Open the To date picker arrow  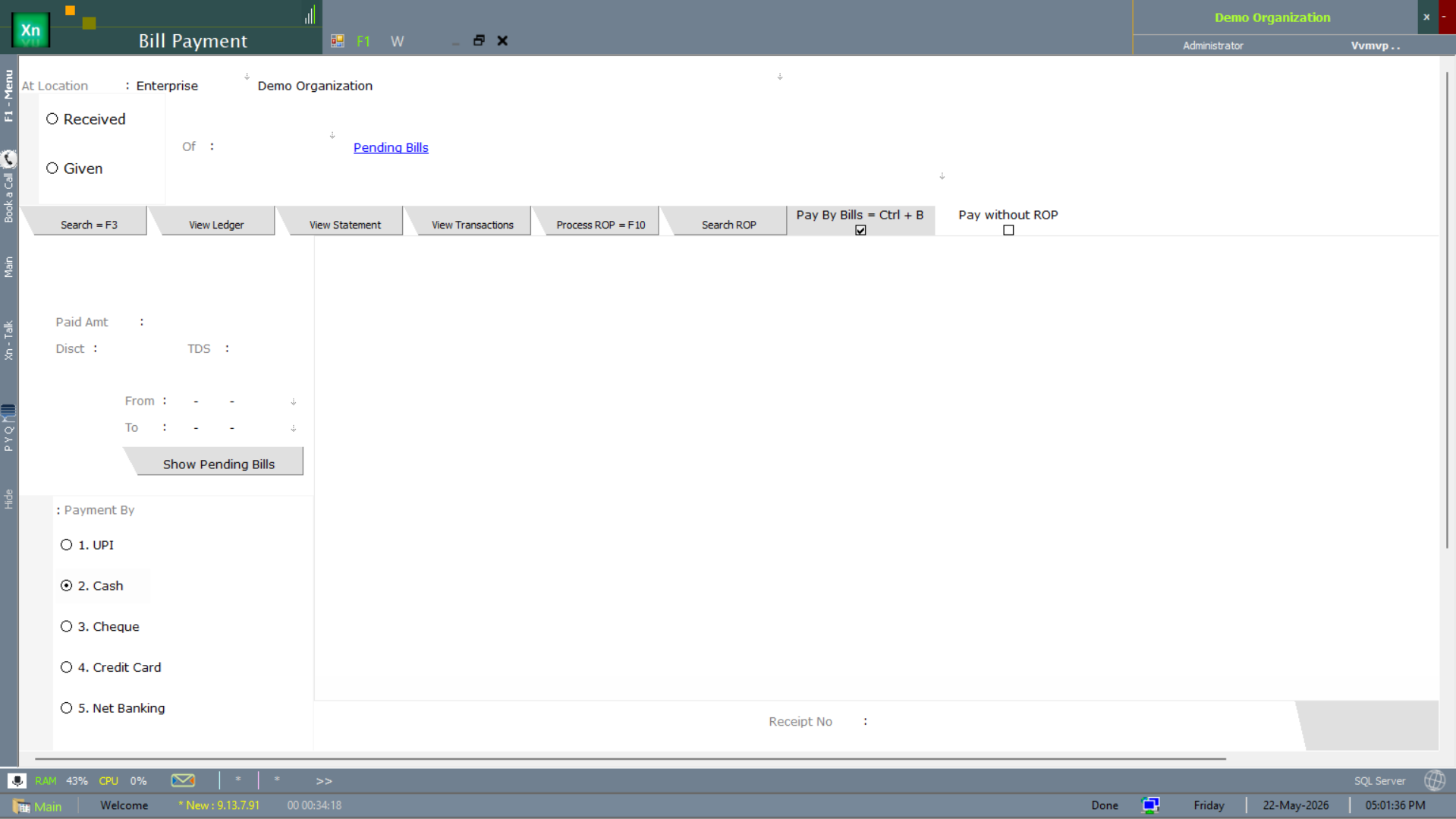(294, 428)
